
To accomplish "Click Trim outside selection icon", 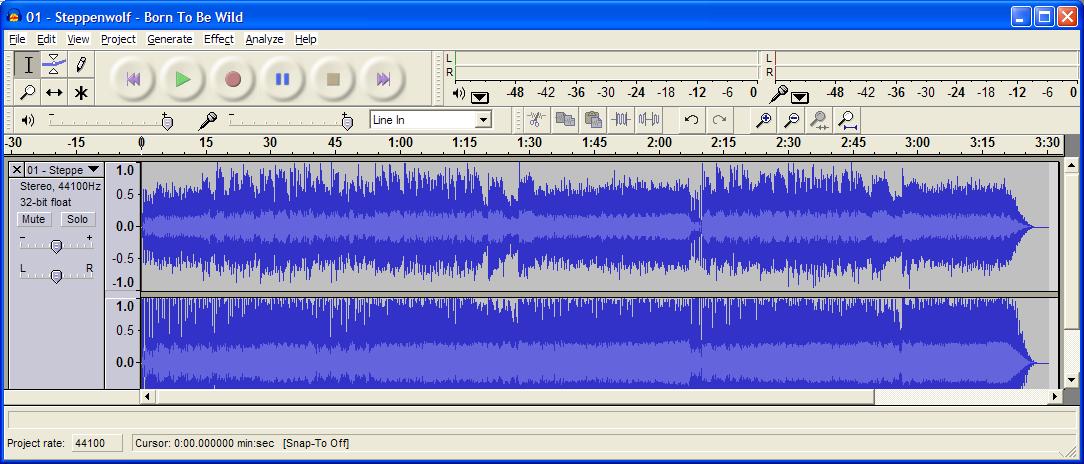I will (621, 120).
